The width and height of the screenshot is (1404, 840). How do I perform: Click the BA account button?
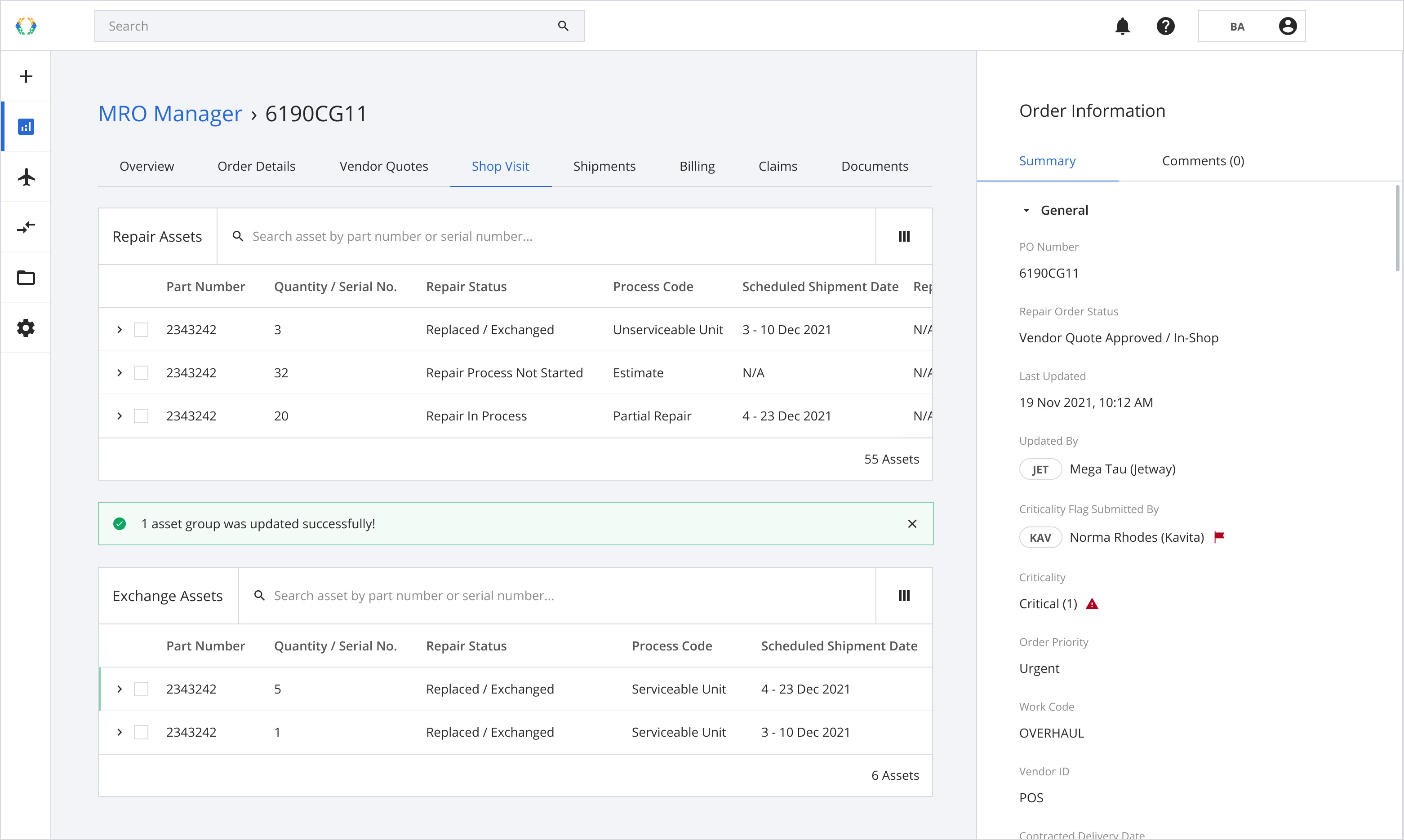coord(1252,26)
